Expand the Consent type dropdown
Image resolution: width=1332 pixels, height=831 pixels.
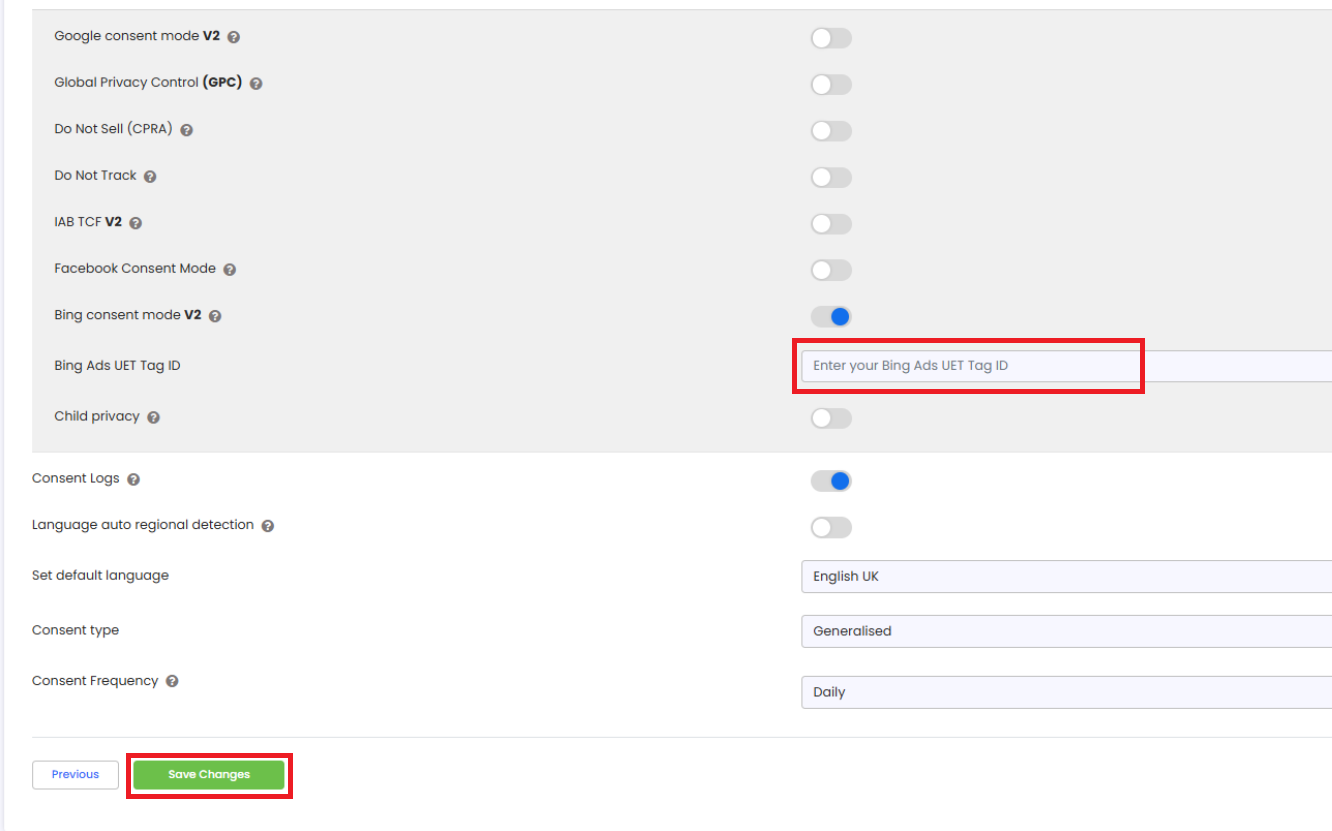tap(1065, 632)
